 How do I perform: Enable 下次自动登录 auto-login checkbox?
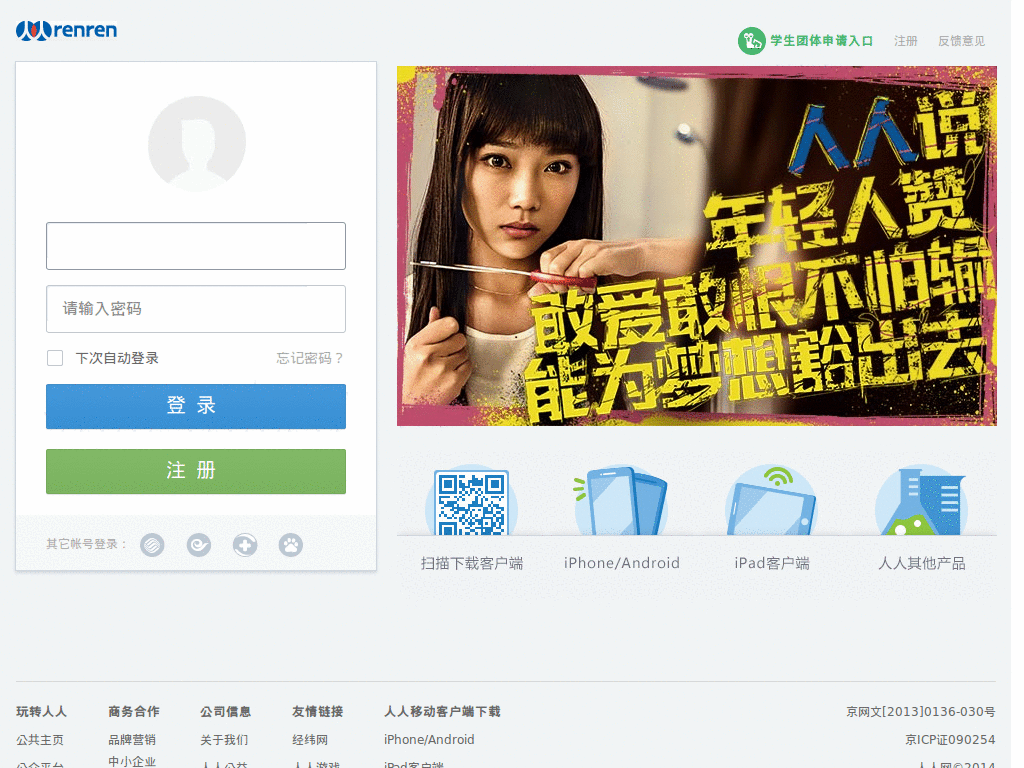tap(54, 357)
